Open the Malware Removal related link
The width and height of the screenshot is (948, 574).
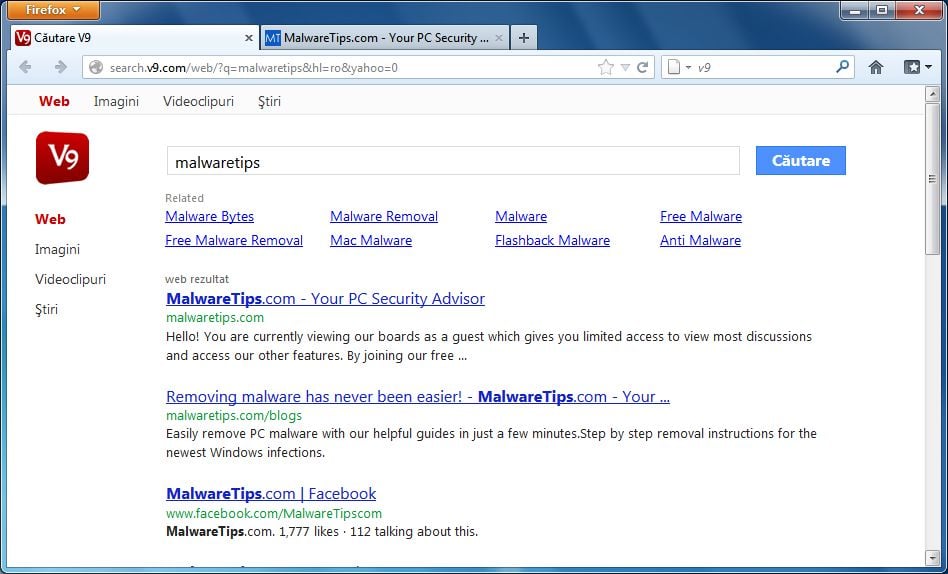click(x=384, y=217)
